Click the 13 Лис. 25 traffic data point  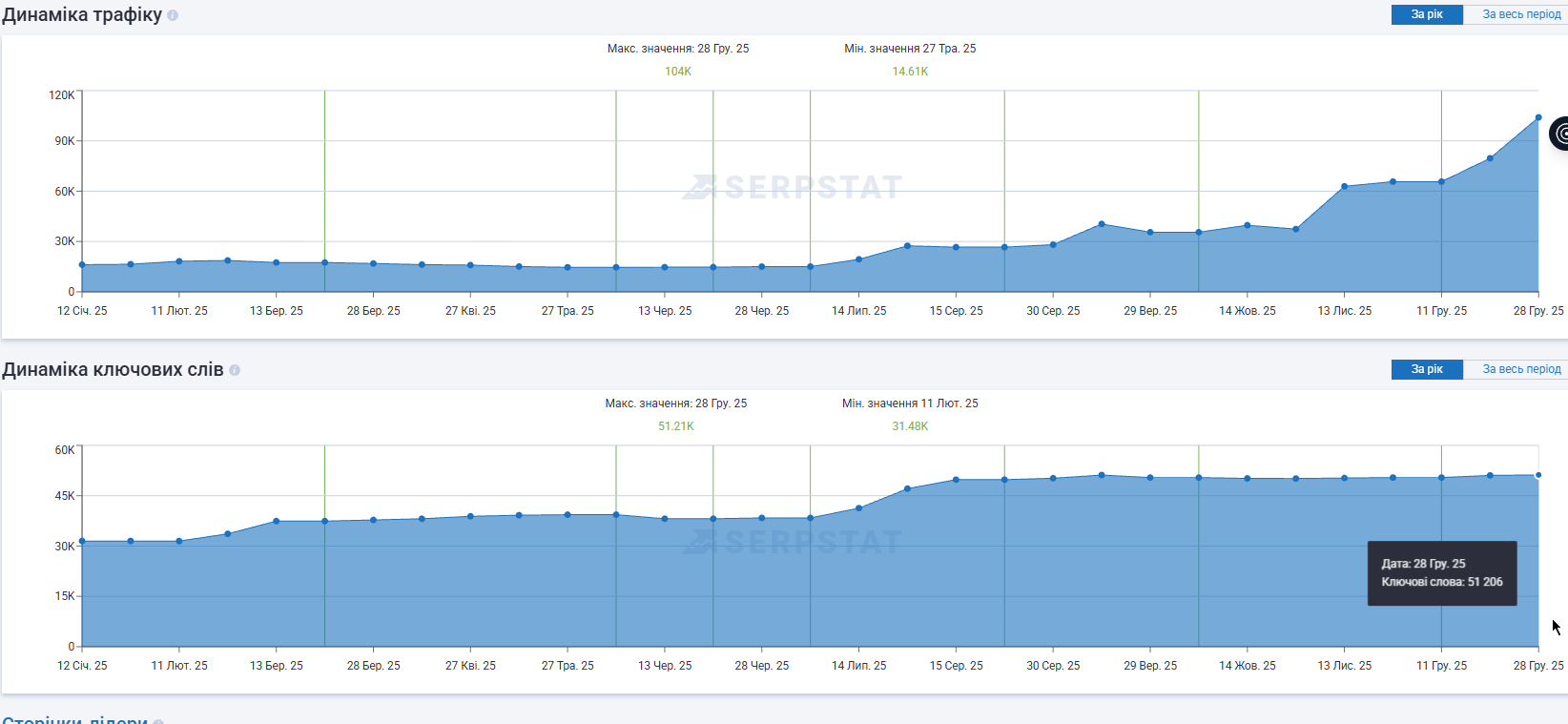click(x=1344, y=187)
